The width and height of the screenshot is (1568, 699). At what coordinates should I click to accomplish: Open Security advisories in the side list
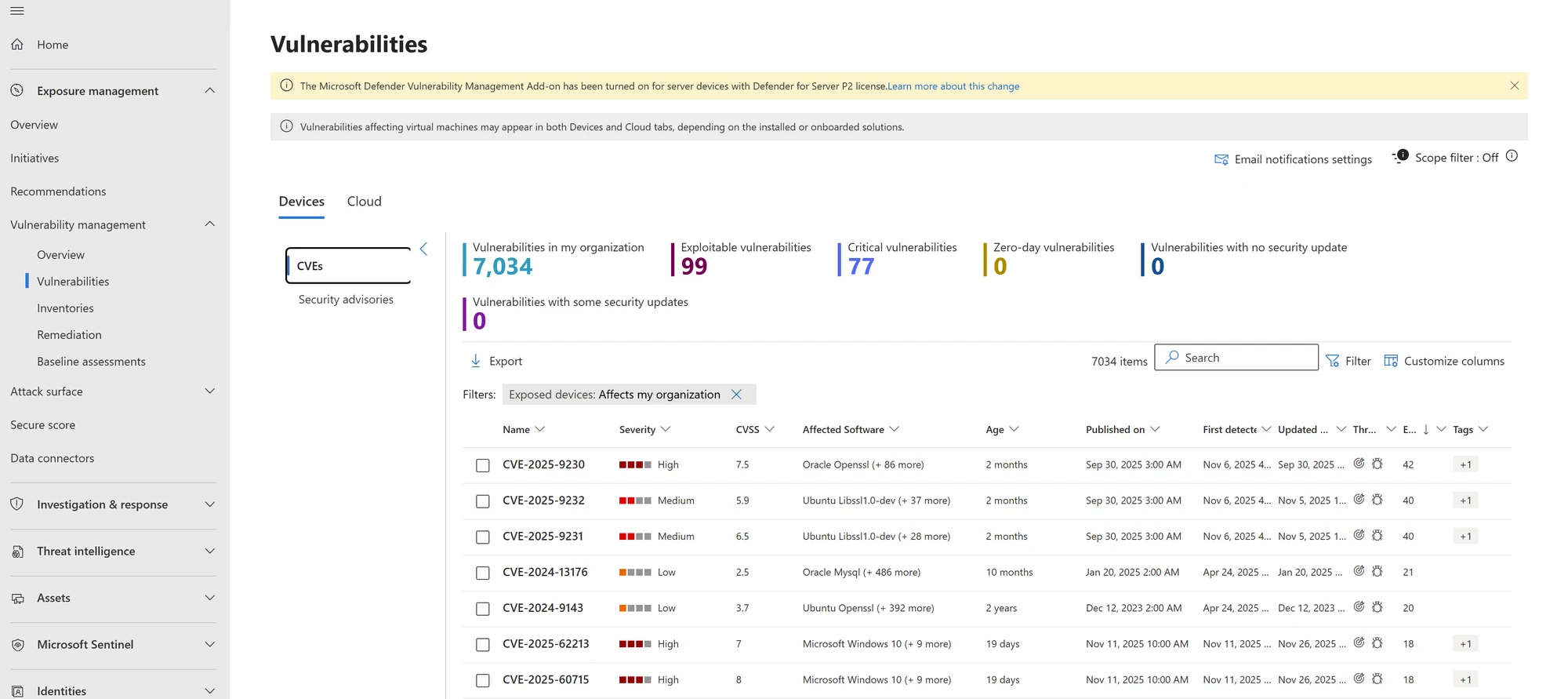346,300
